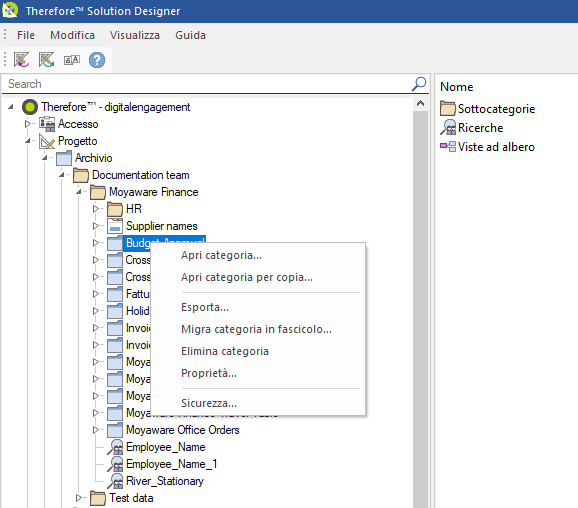
Task: Select Migra categoria in fascicolo...
Action: point(258,329)
